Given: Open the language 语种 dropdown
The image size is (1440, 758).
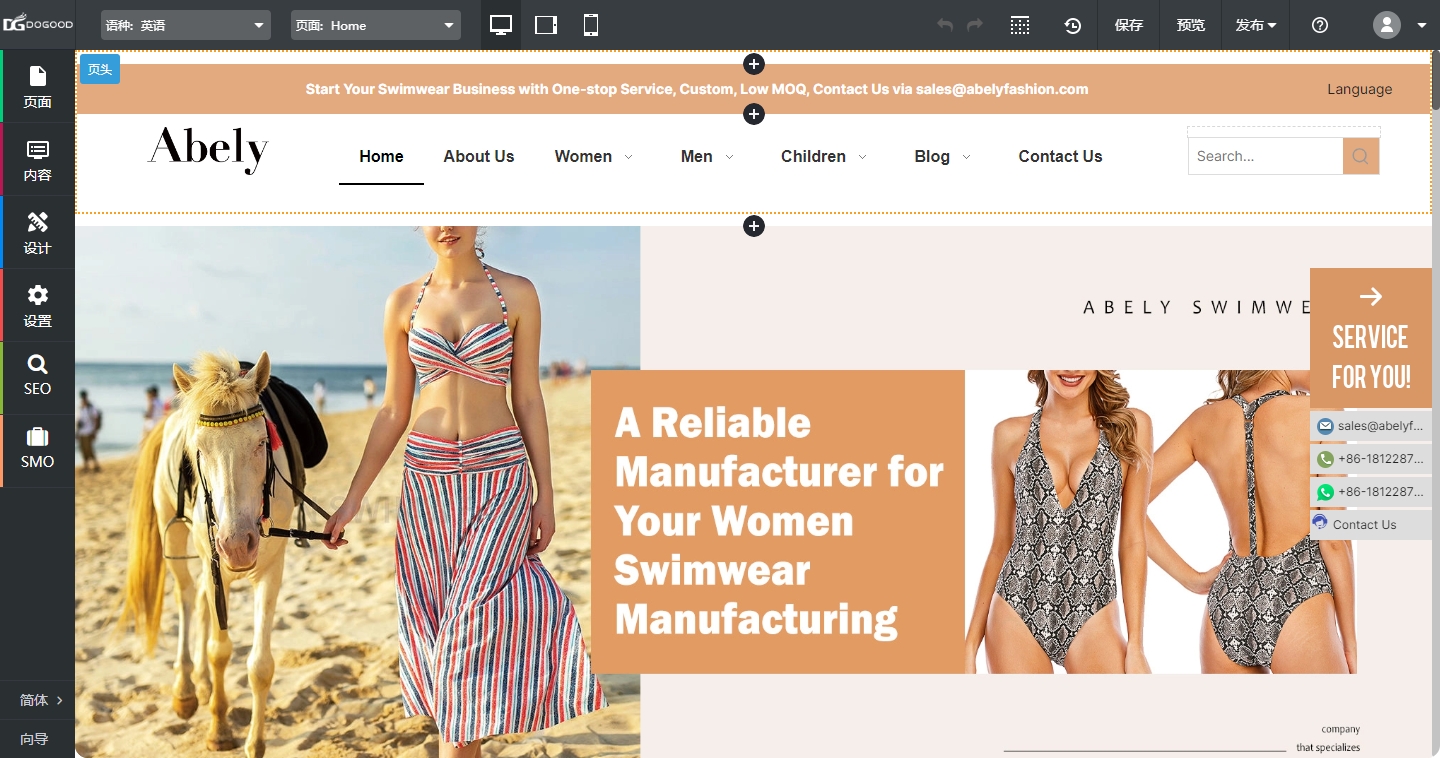Looking at the screenshot, I should click(185, 25).
